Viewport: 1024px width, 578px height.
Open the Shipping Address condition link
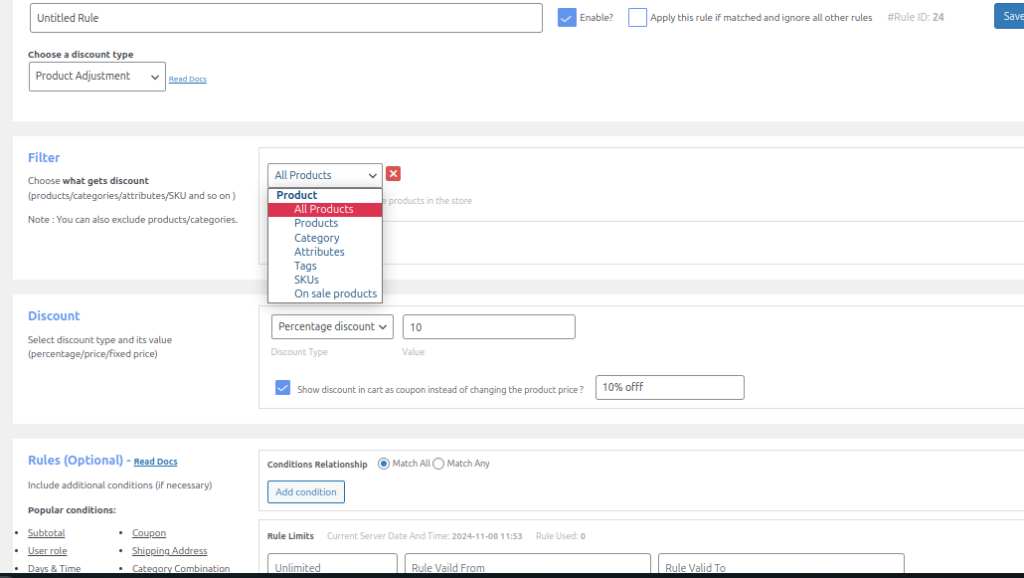click(169, 551)
